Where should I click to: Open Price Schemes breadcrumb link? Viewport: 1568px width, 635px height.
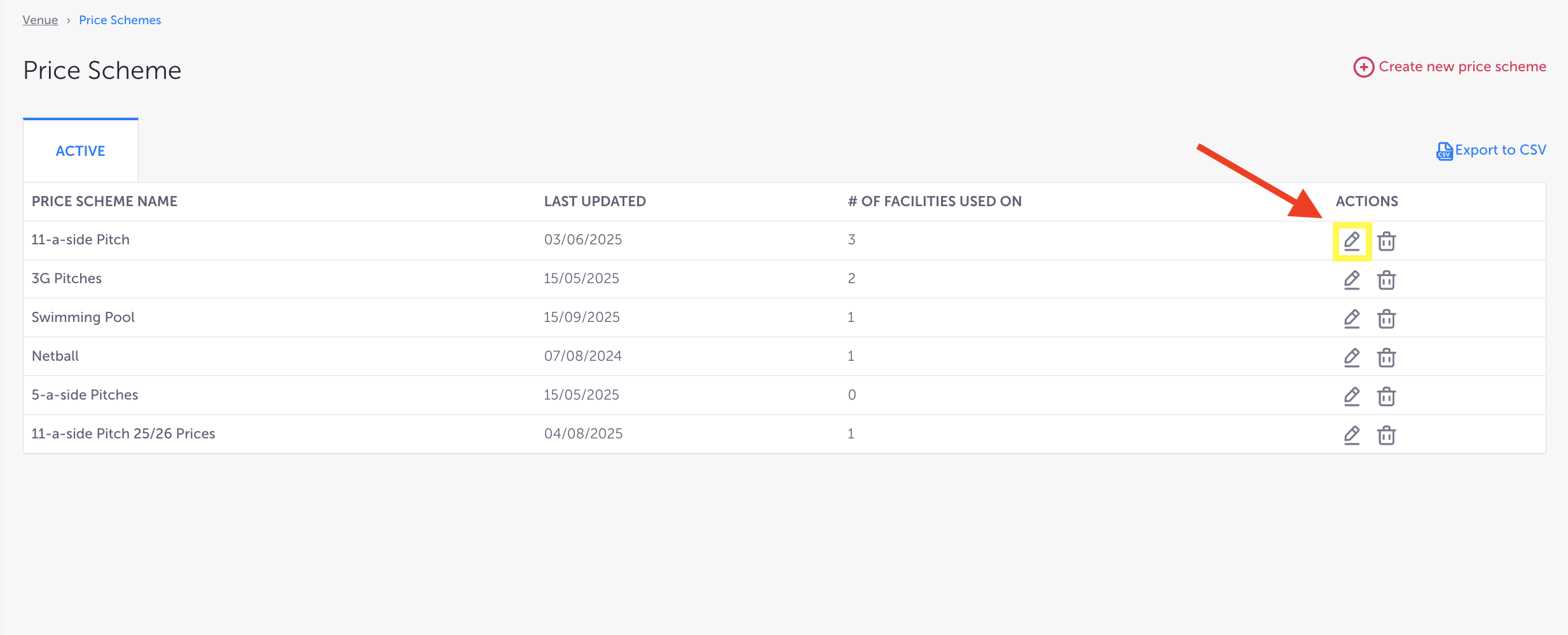point(120,20)
